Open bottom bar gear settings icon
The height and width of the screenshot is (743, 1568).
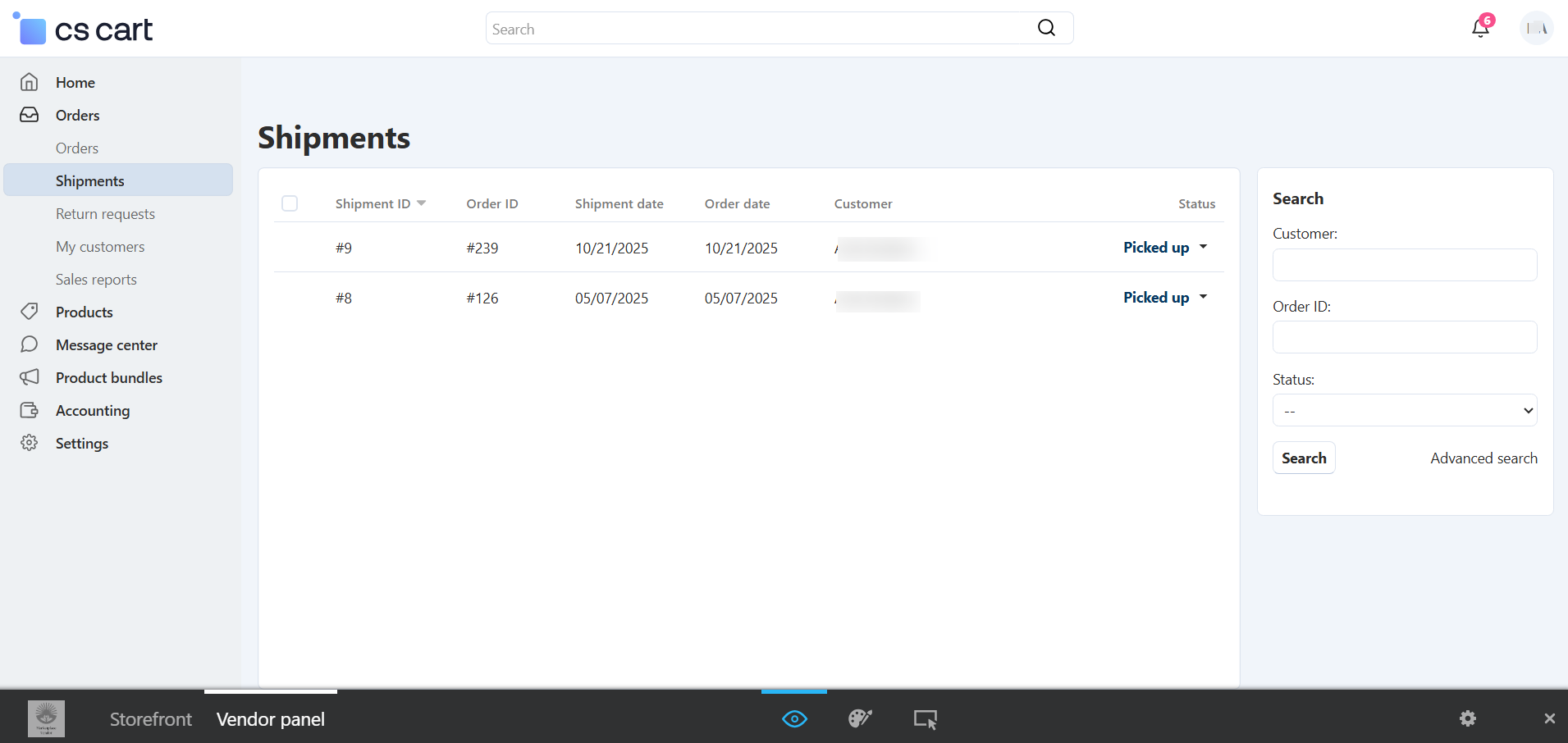point(1467,718)
